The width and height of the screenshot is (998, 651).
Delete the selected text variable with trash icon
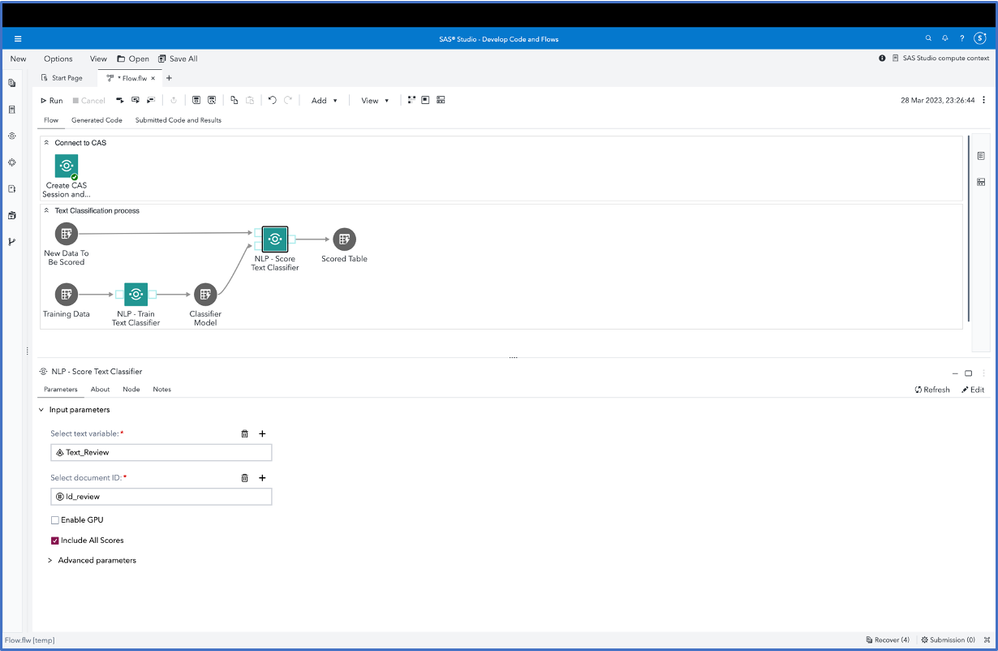pos(244,433)
